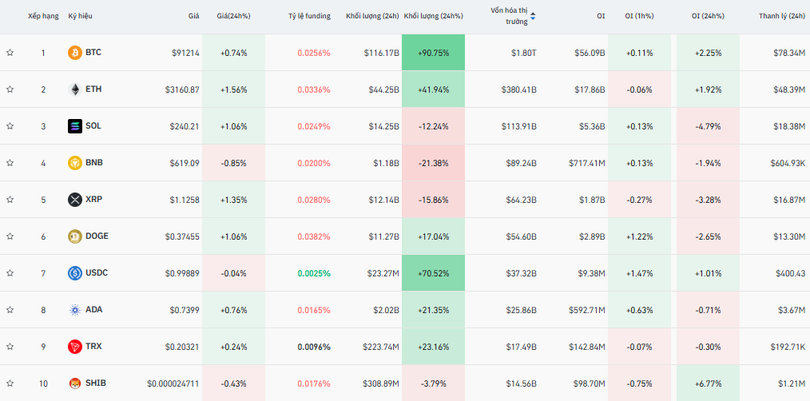This screenshot has width=810, height=401.
Task: Sort table by Tỷ lệ funding header
Action: [309, 16]
